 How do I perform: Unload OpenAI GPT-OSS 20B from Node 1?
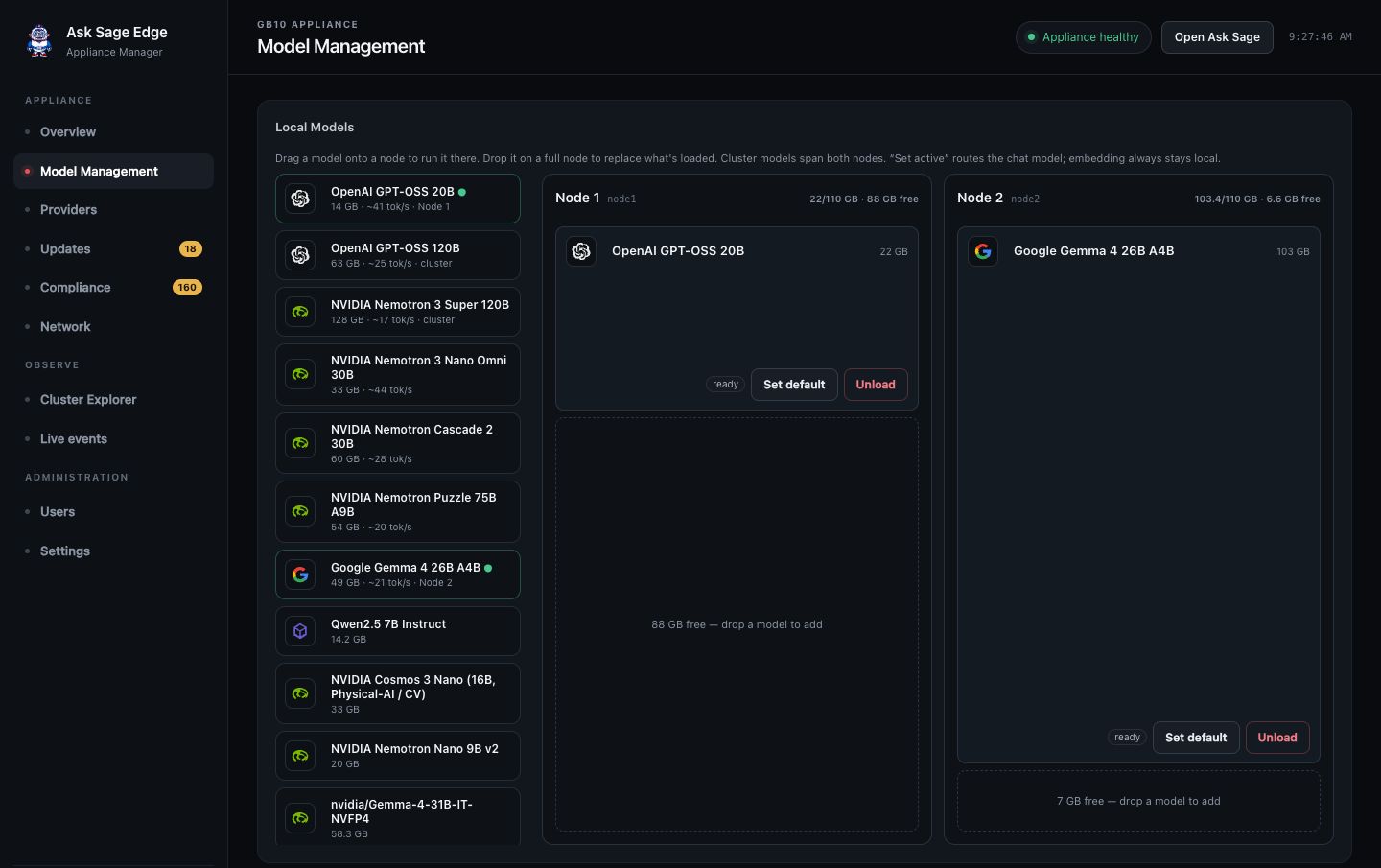tap(876, 385)
